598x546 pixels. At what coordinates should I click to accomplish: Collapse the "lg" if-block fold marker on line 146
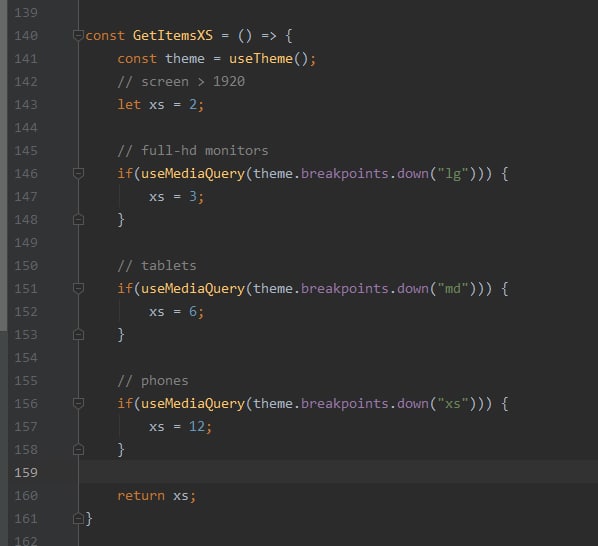pos(78,173)
